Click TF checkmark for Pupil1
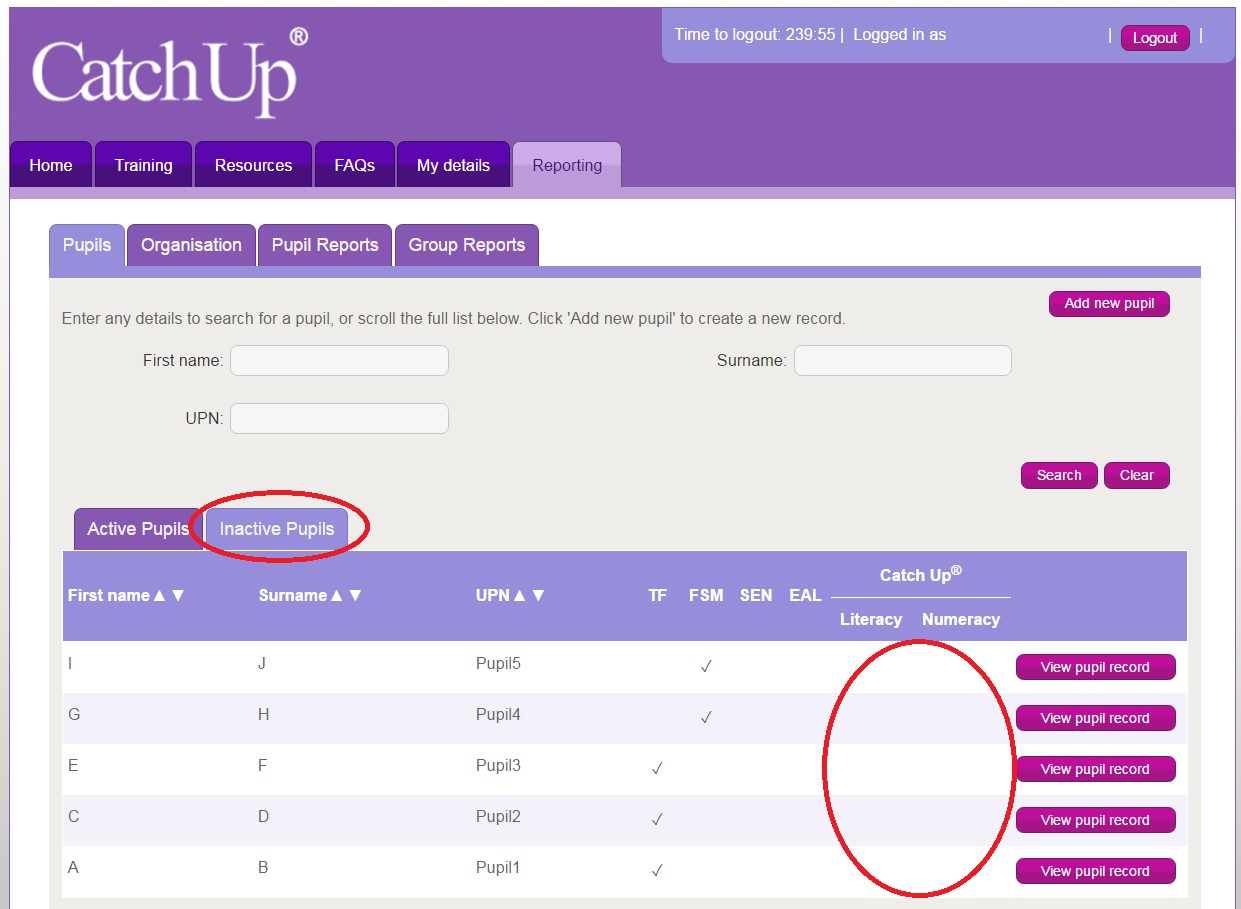 tap(657, 871)
